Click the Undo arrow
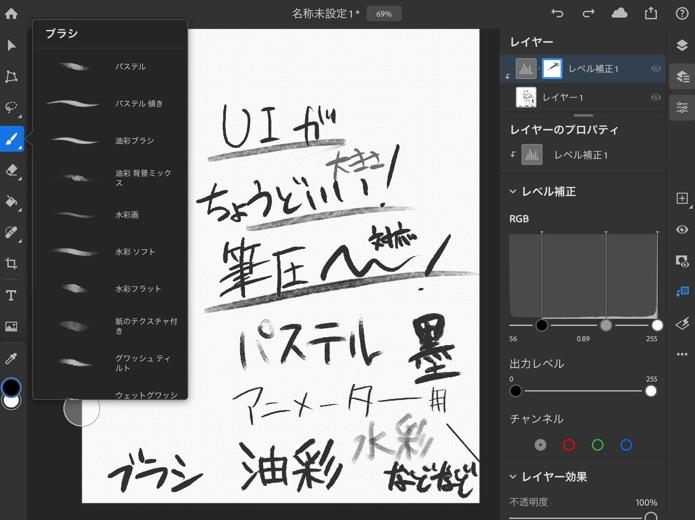 (x=557, y=13)
